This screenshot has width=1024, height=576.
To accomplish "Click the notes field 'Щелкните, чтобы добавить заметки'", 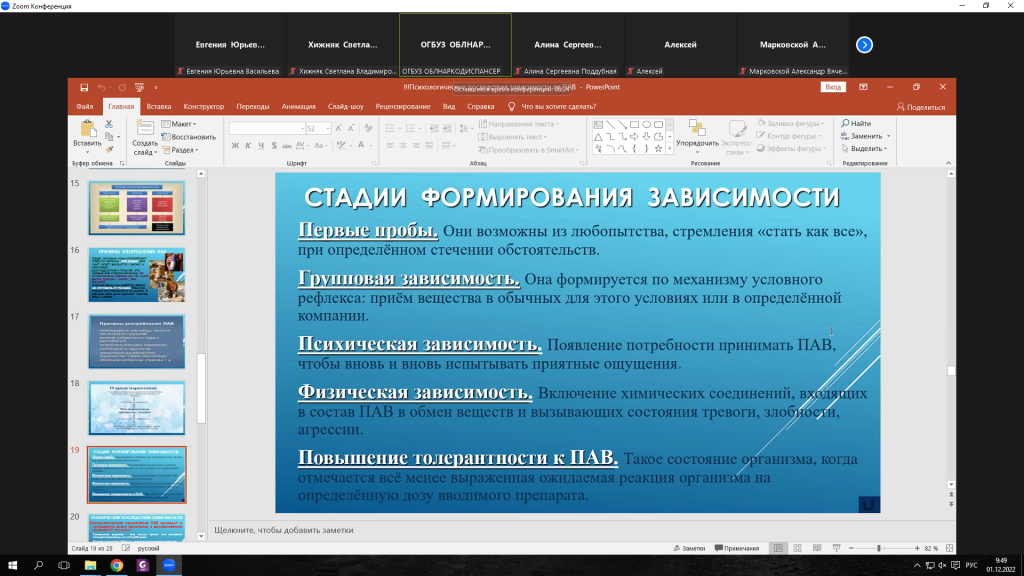I will pos(284,530).
